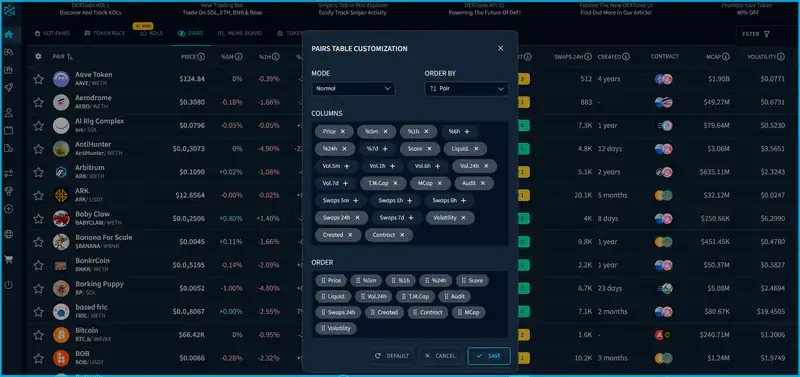Open the swap arrows sidebar icon
Viewport: 800px width, 377px height.
[8, 173]
